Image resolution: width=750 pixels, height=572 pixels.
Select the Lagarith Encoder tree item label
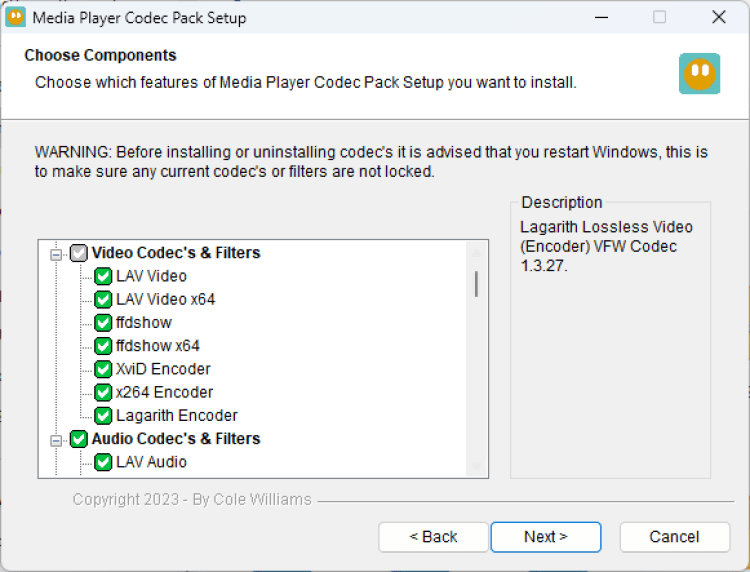(176, 415)
